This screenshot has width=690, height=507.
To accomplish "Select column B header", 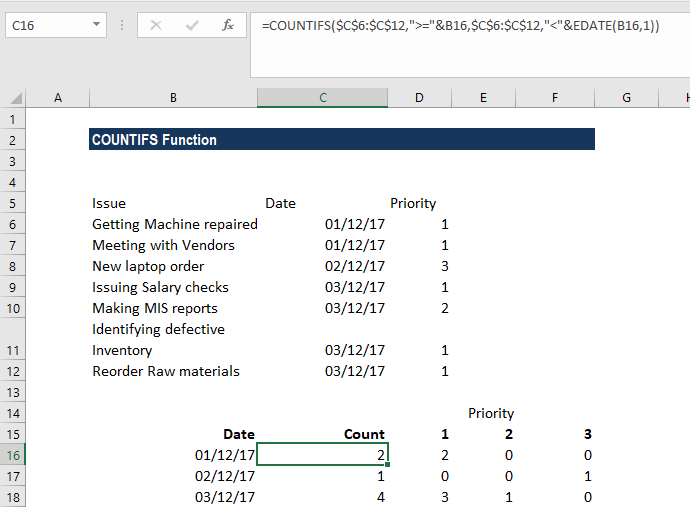I will (x=173, y=98).
